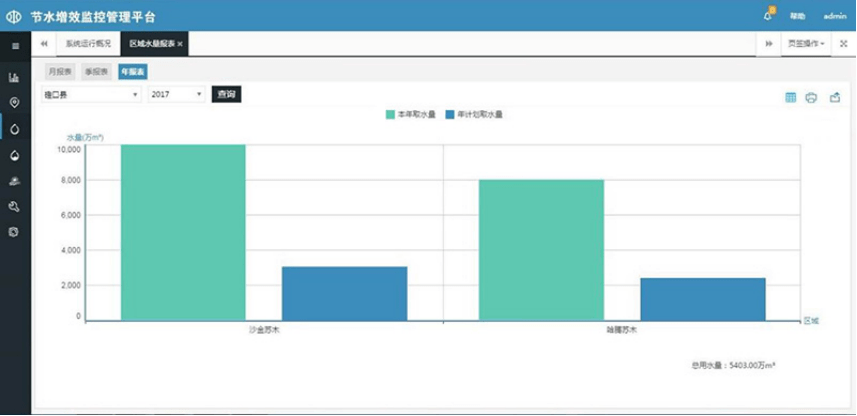Click the fullscreen expand icon
Image resolution: width=857 pixels, height=416 pixels.
point(843,44)
